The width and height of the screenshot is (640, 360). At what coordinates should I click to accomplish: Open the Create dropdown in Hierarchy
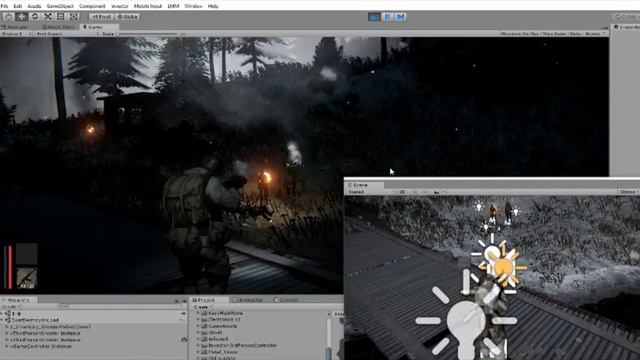(10, 306)
